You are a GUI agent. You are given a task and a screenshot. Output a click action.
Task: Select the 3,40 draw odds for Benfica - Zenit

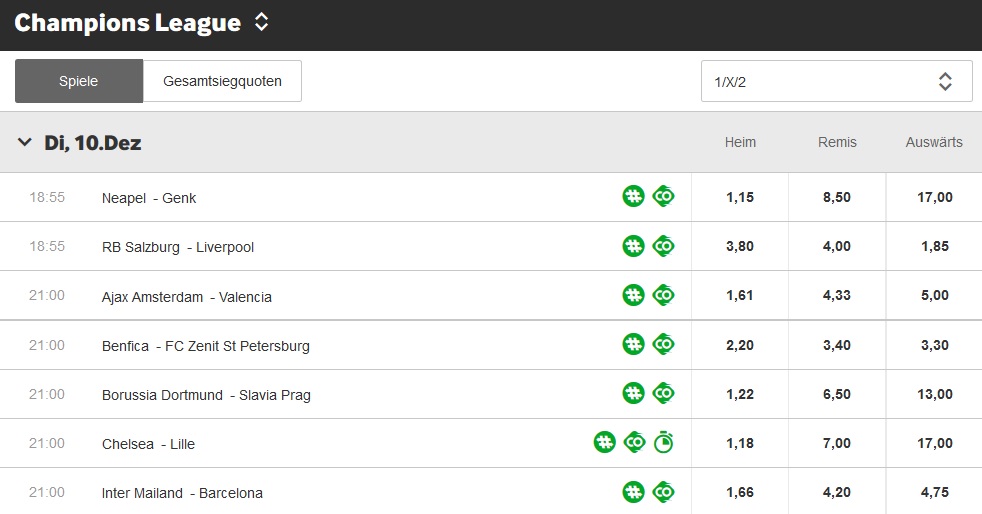pyautogui.click(x=837, y=345)
